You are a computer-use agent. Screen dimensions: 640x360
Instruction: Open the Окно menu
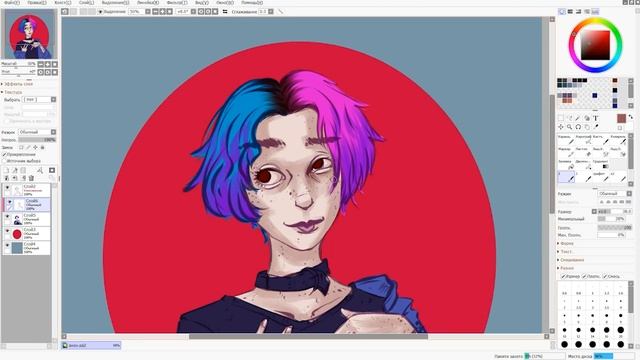tap(225, 2)
